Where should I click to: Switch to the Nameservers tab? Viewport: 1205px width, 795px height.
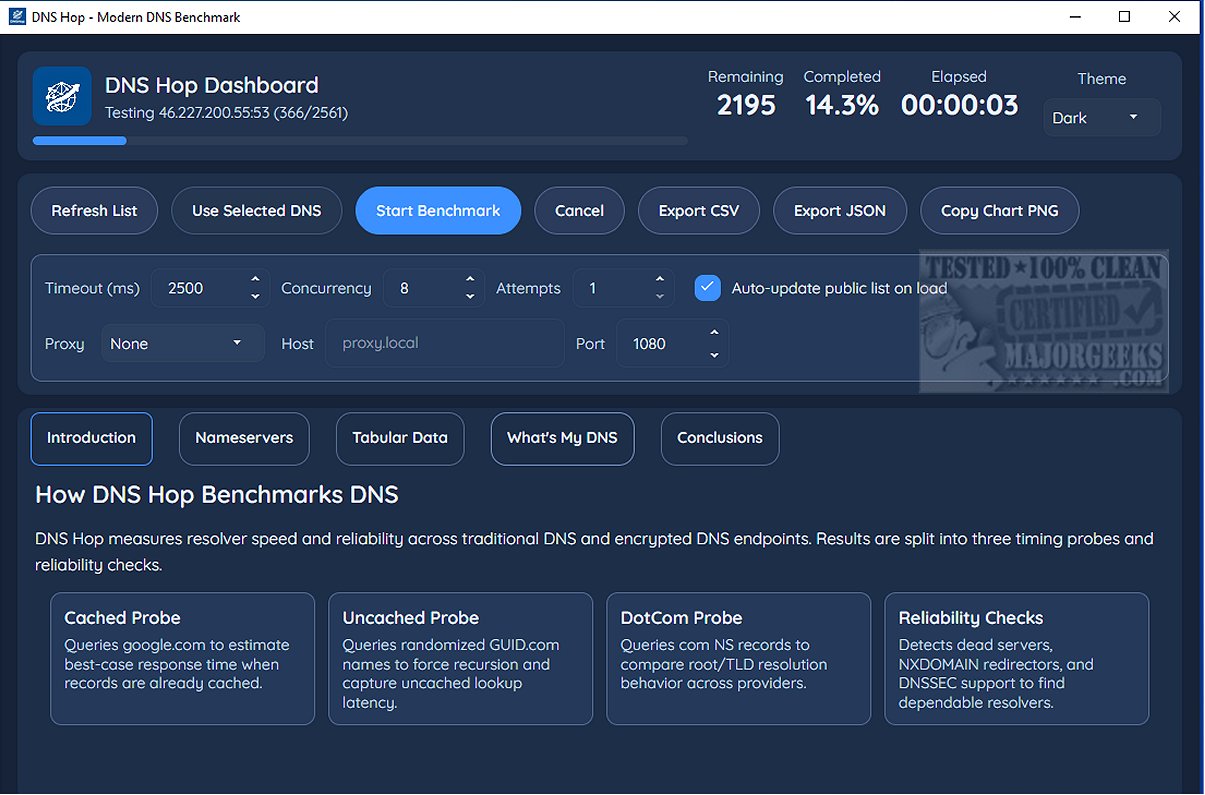[x=244, y=438]
